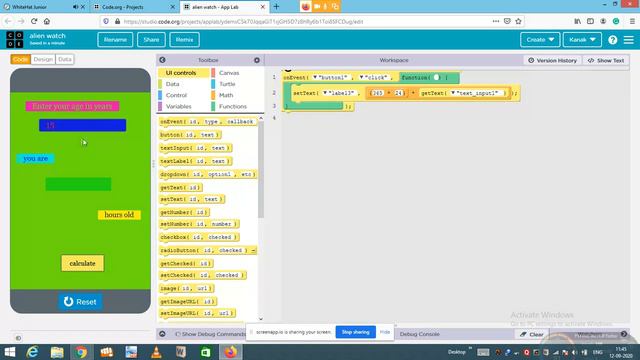The height and width of the screenshot is (360, 640).
Task: Click the calculate button in app preview
Action: coord(82,263)
